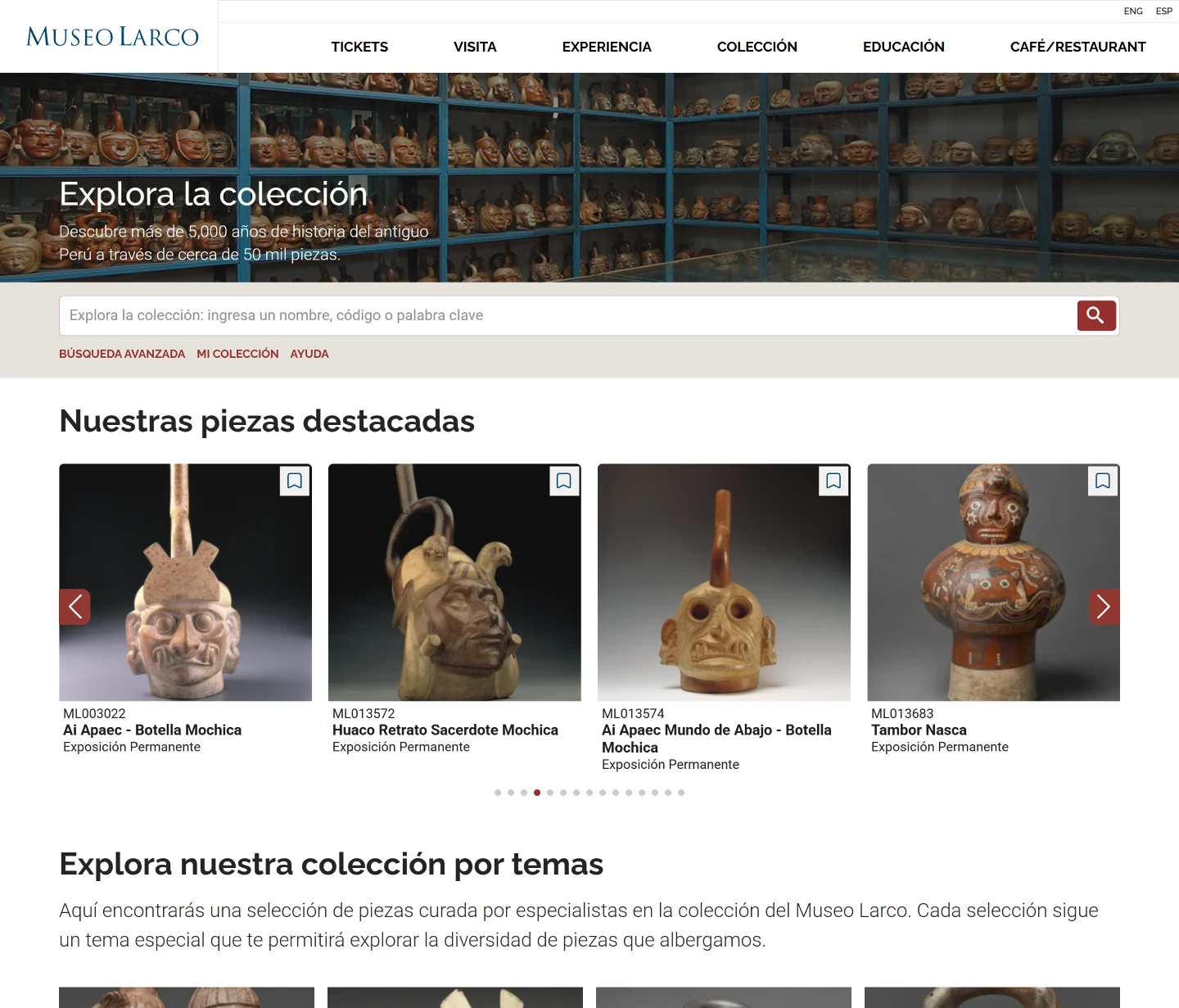The image size is (1179, 1008).
Task: Advance carousel with right arrow
Action: click(x=1104, y=607)
